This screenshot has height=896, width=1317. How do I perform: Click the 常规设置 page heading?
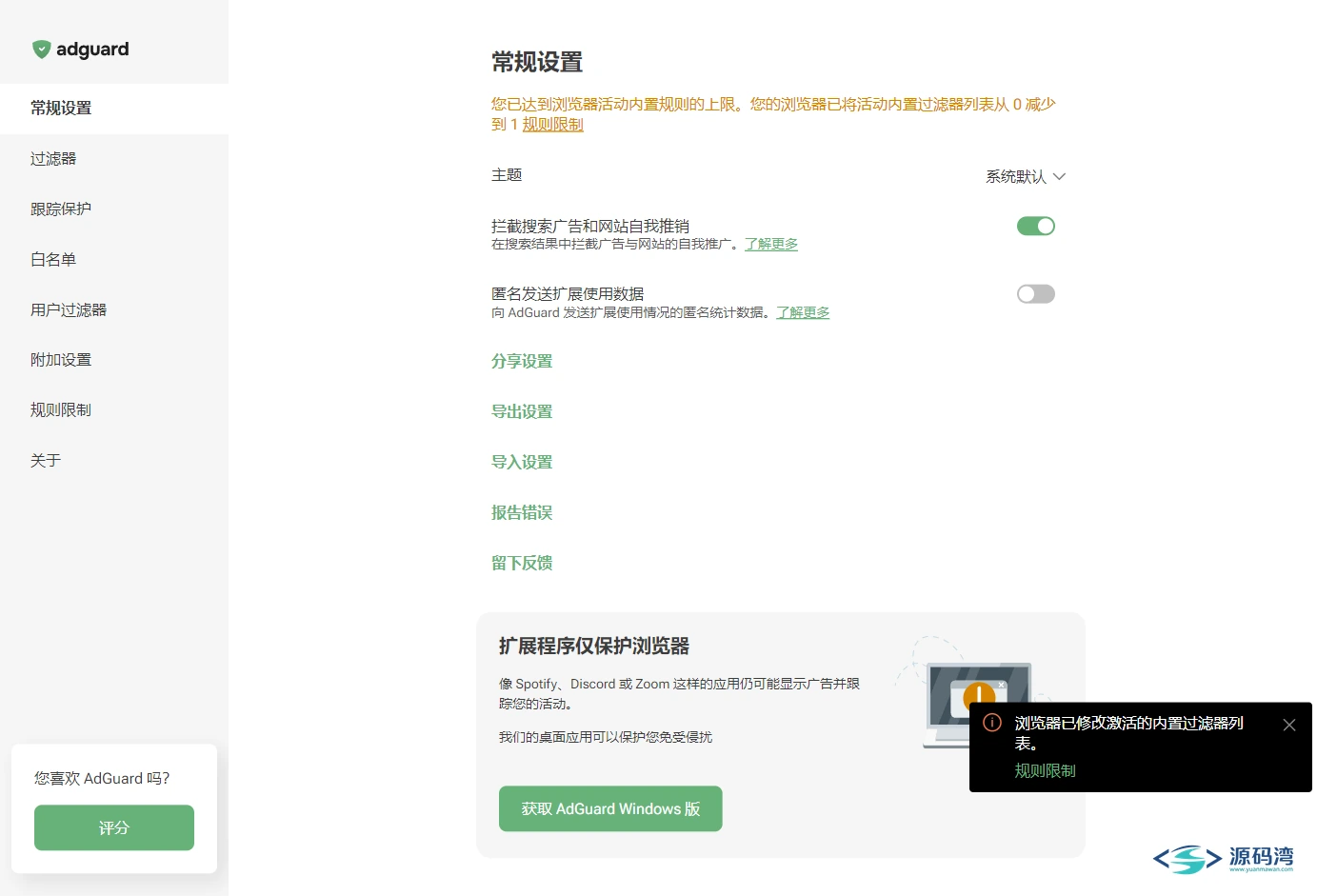point(537,63)
